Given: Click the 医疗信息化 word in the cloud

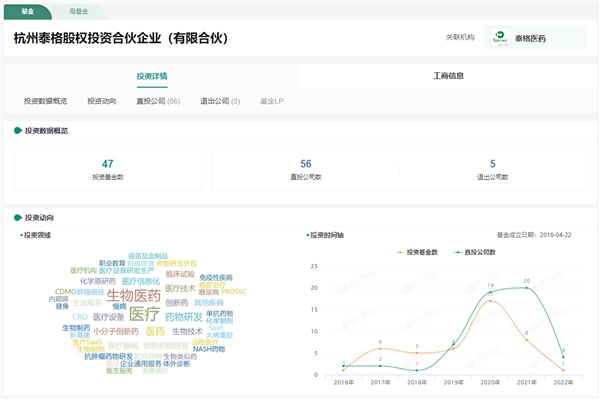Looking at the screenshot, I should coord(141,281).
